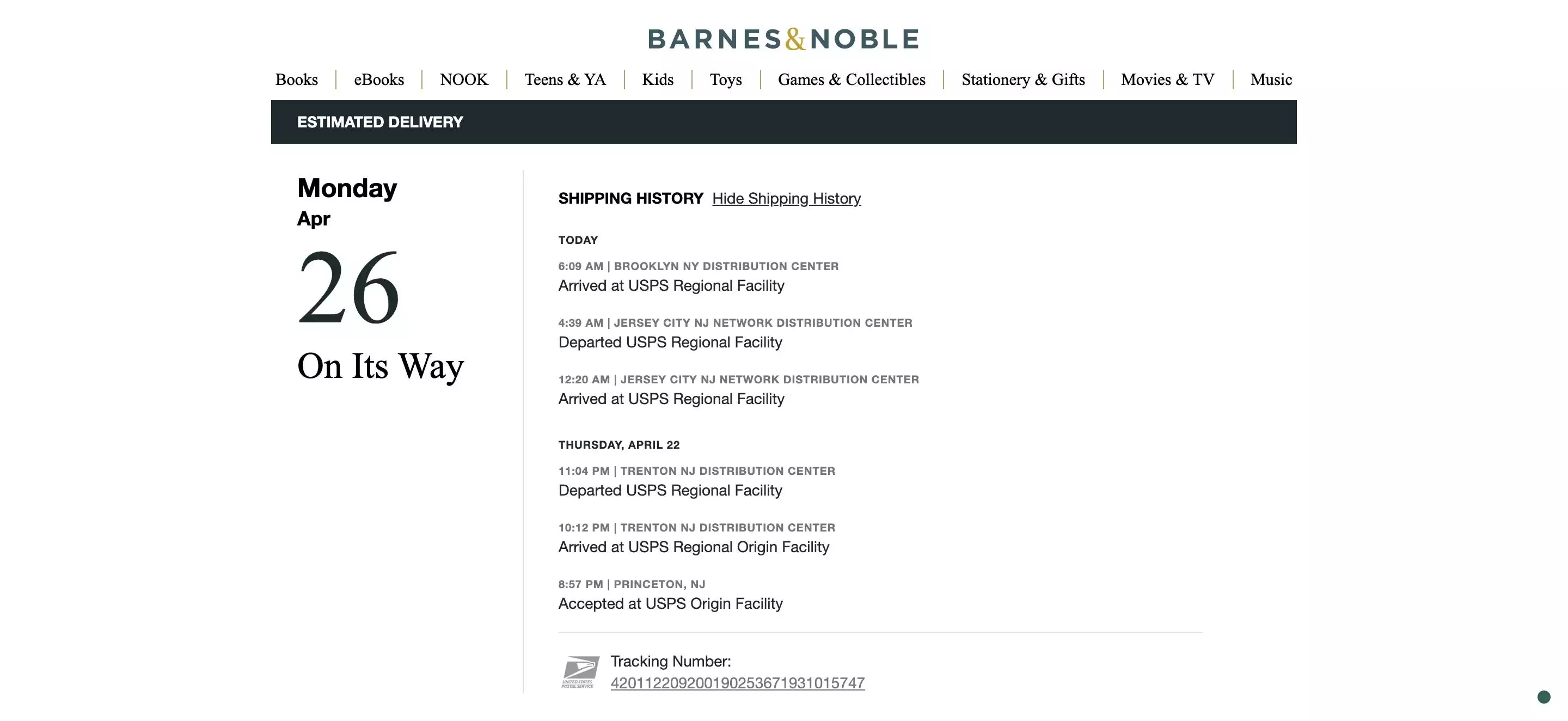Click the Princeton, NJ accepted entry
The height and width of the screenshot is (721, 1568).
[x=670, y=594]
